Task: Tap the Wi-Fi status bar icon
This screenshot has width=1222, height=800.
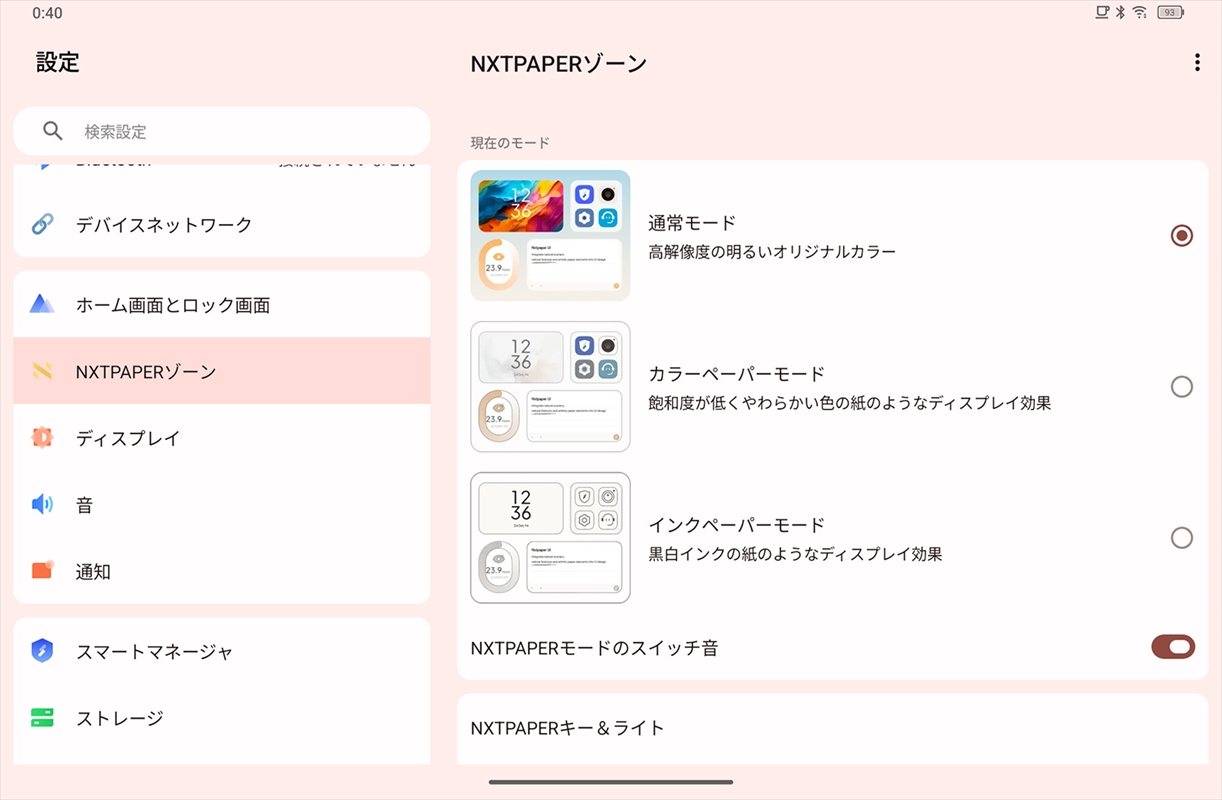Action: tap(1140, 13)
